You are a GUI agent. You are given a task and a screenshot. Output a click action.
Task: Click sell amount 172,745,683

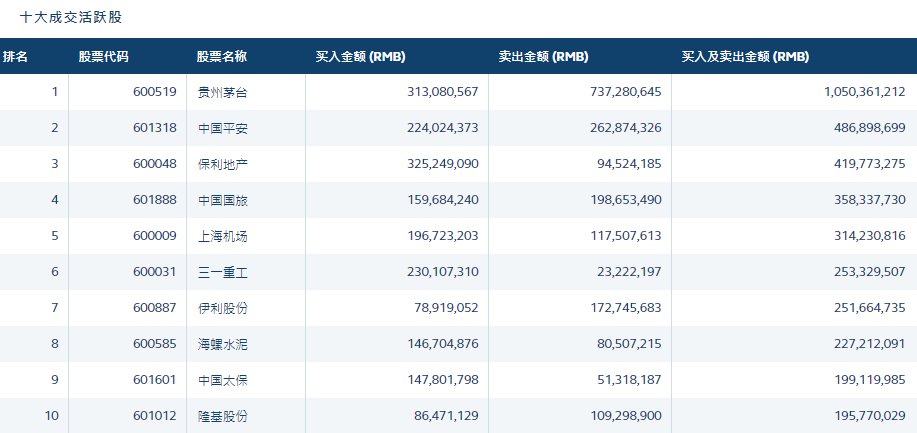coord(626,308)
